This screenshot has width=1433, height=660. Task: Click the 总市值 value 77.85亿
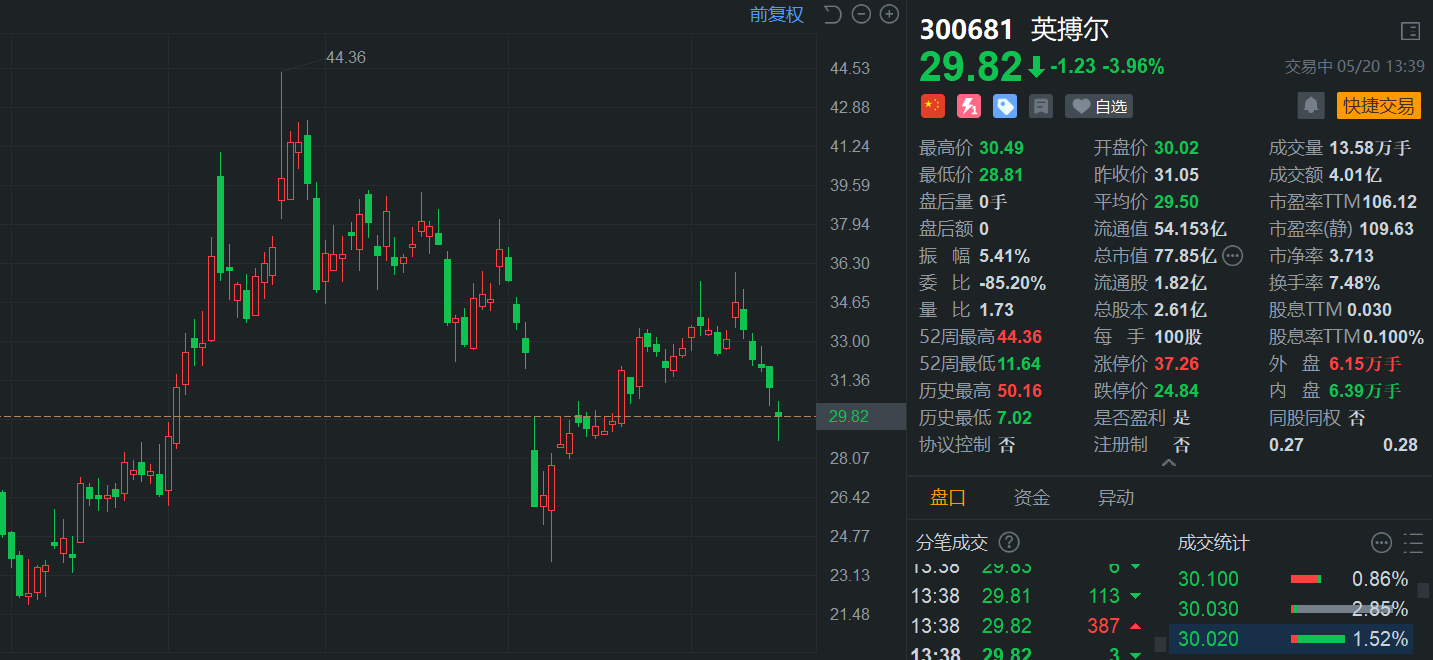pyautogui.click(x=1185, y=256)
